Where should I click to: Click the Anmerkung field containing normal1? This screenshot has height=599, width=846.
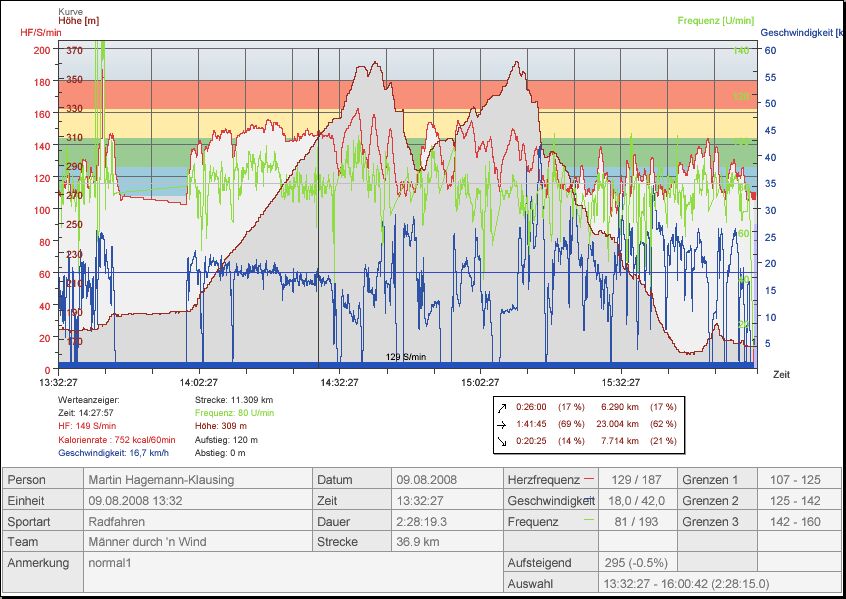click(112, 563)
